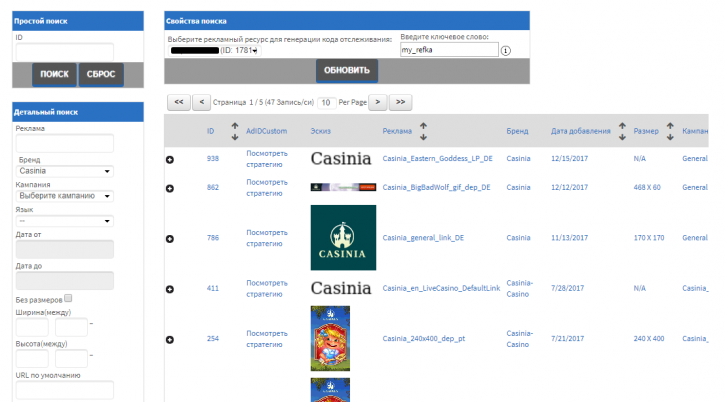
Task: Click the AdIDCustom column header
Action: (266, 131)
